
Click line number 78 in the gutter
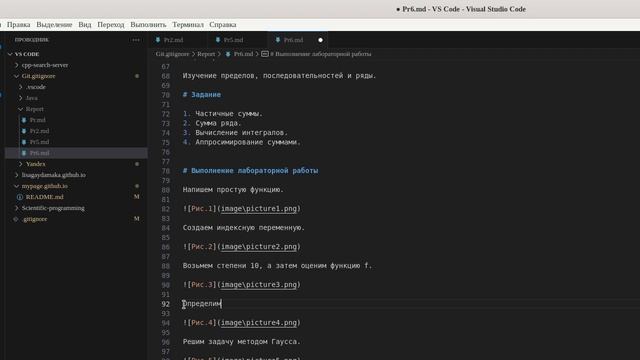(165, 171)
